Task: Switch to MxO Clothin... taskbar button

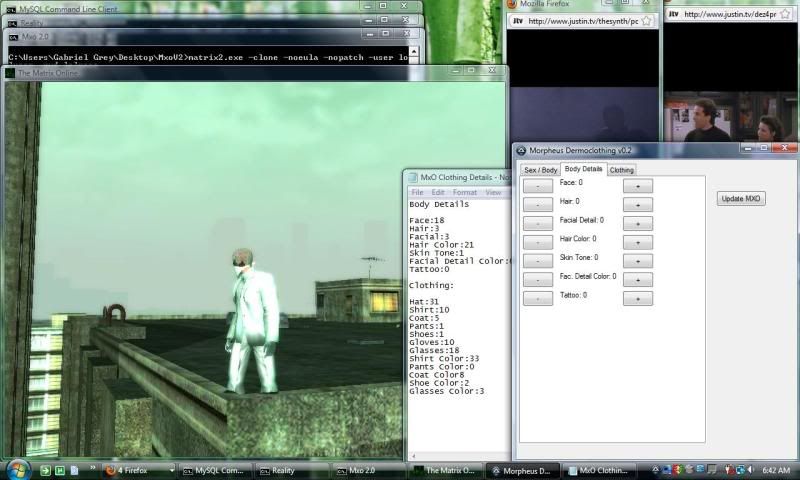Action: coord(598,471)
